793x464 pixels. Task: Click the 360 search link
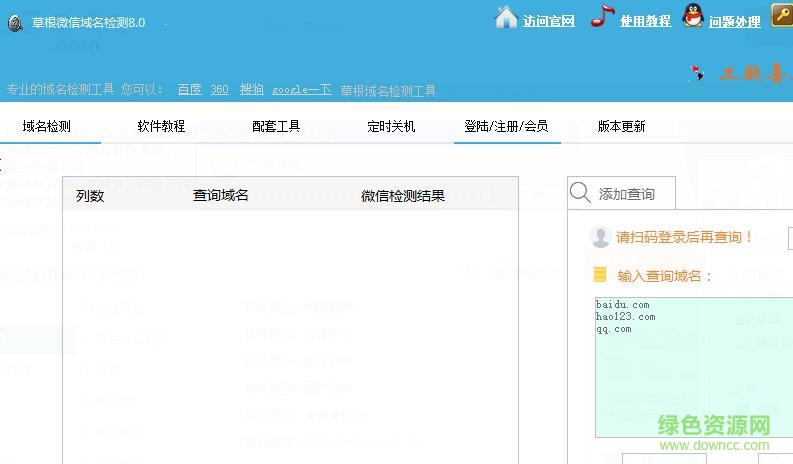(219, 90)
